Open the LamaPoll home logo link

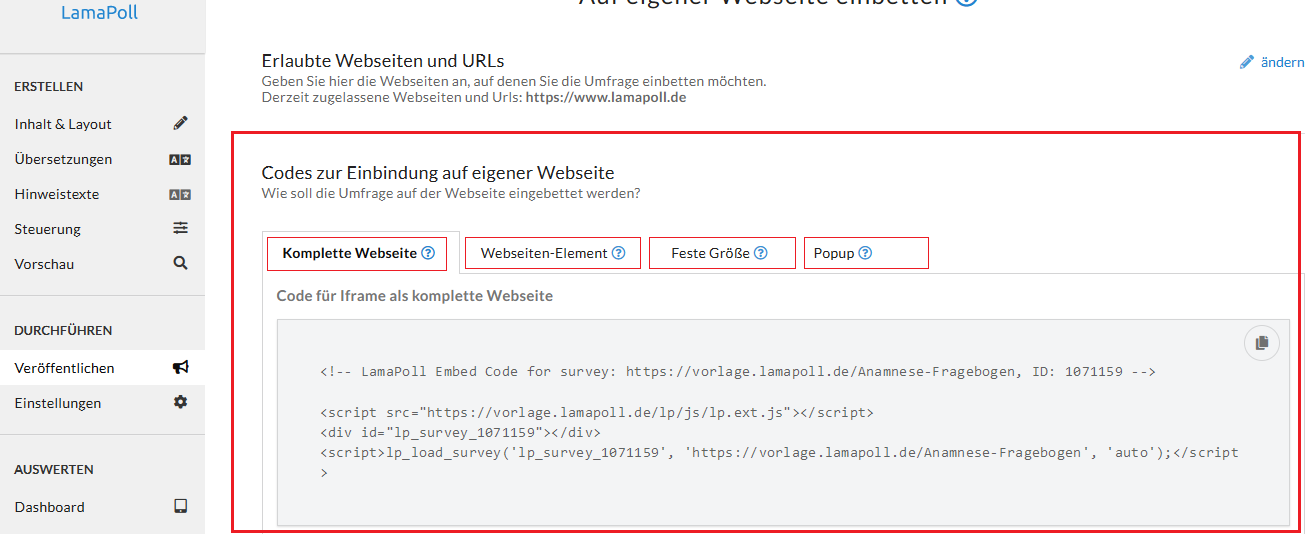point(100,13)
